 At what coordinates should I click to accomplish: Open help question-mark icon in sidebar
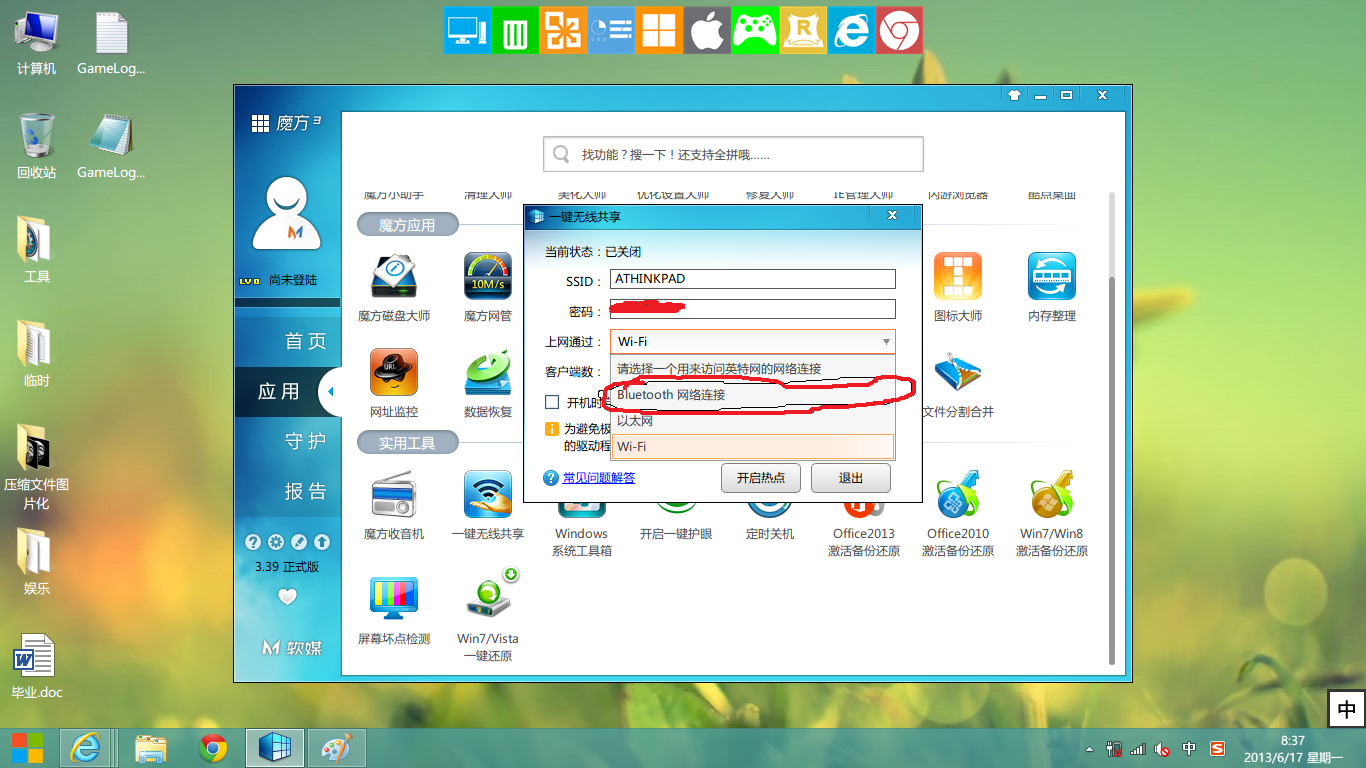(x=253, y=542)
